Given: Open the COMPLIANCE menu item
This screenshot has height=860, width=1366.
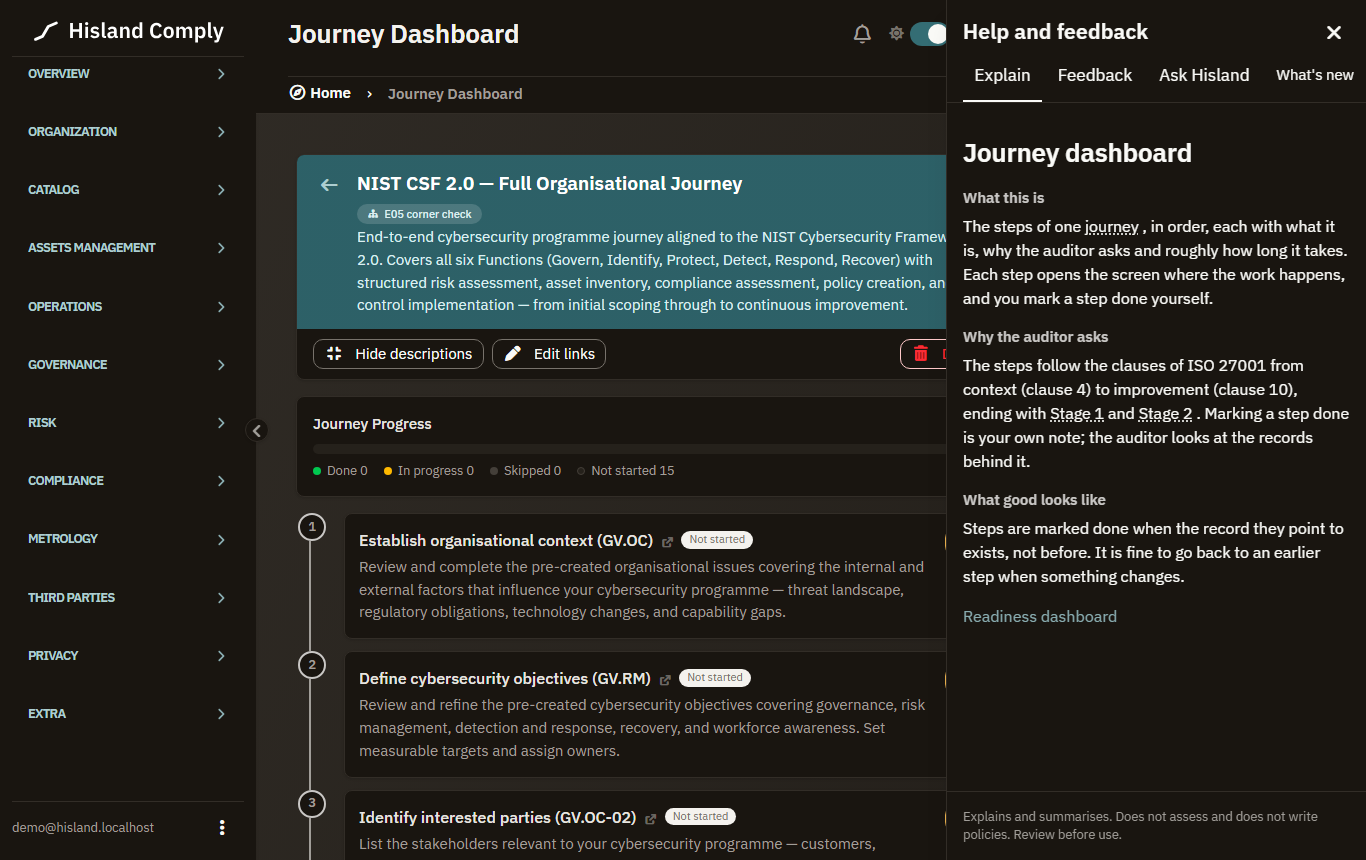Looking at the screenshot, I should click(128, 481).
